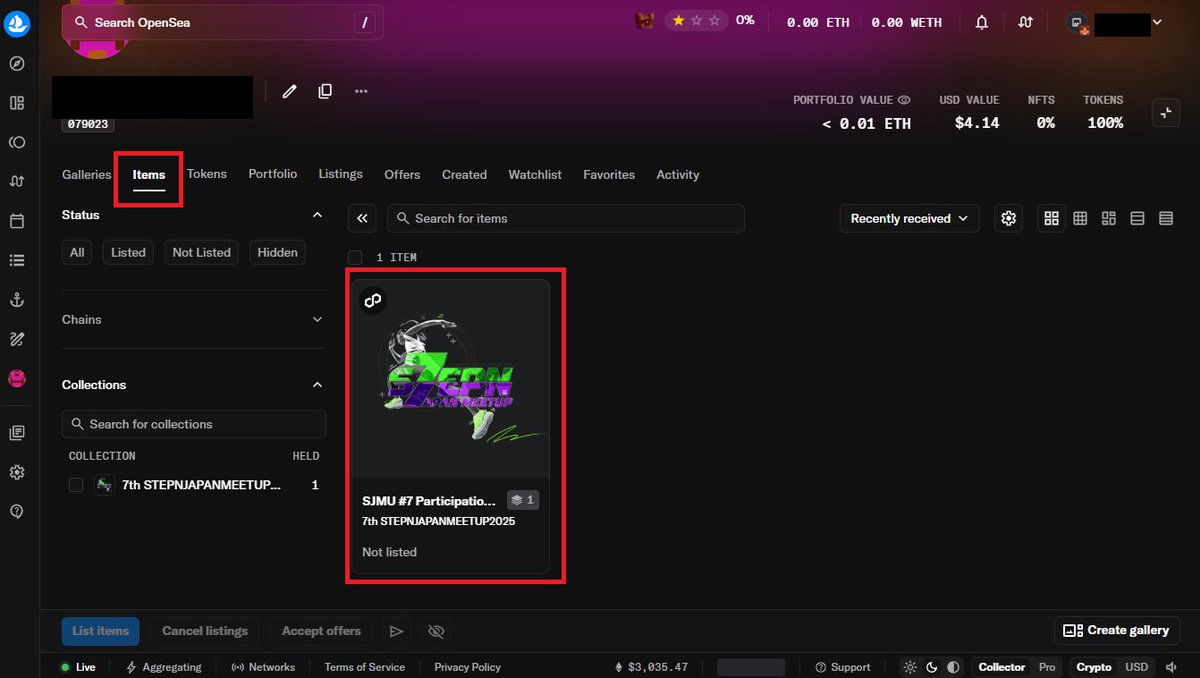1200x678 pixels.
Task: Open the OpenSea home logo
Action: [17, 24]
